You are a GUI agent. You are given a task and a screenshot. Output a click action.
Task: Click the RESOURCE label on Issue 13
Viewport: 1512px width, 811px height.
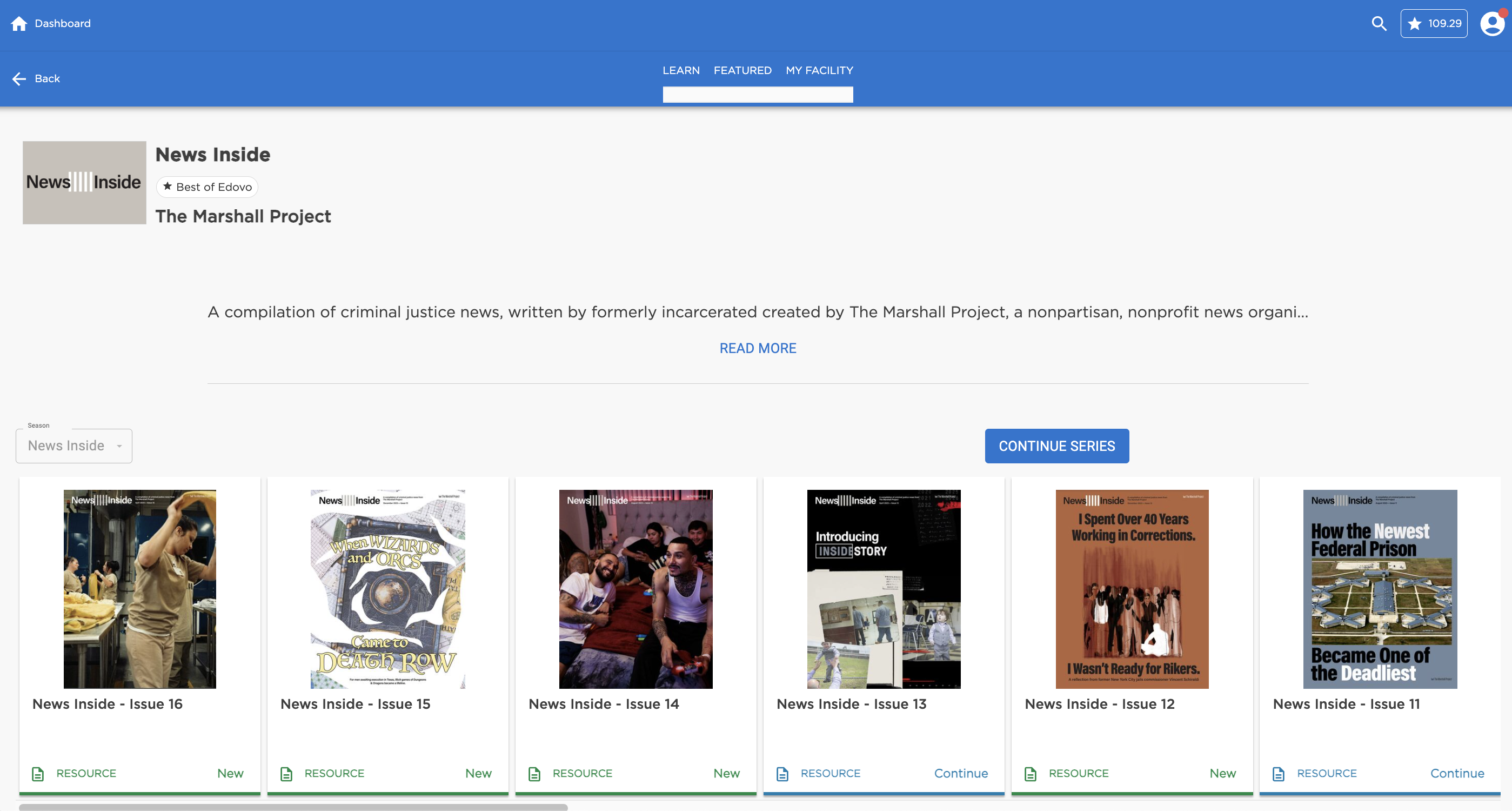(x=831, y=773)
